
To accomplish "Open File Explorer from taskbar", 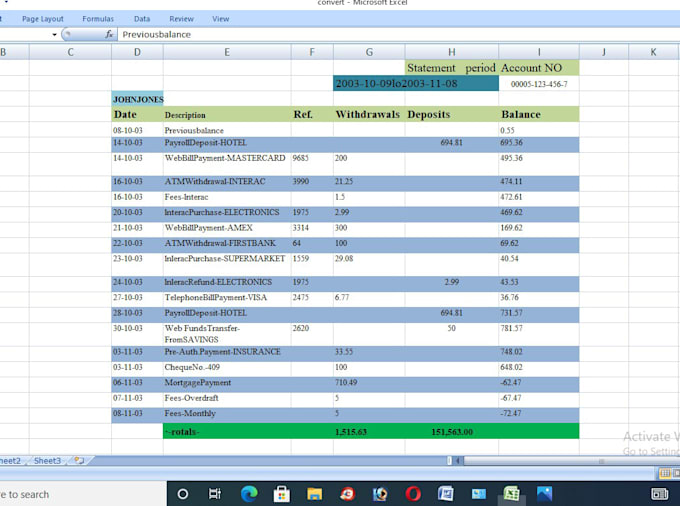I will 314,494.
